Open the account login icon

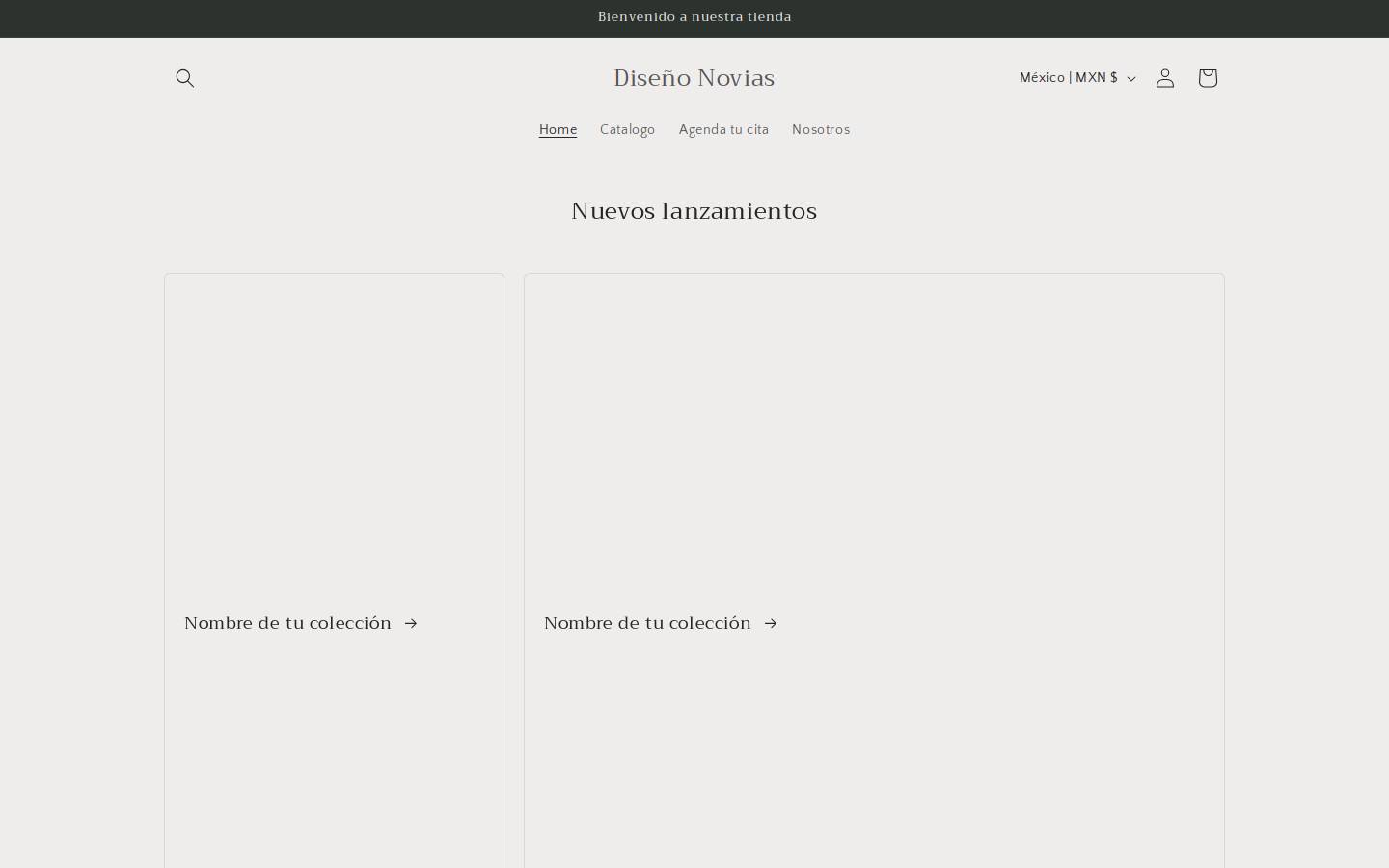[1165, 78]
